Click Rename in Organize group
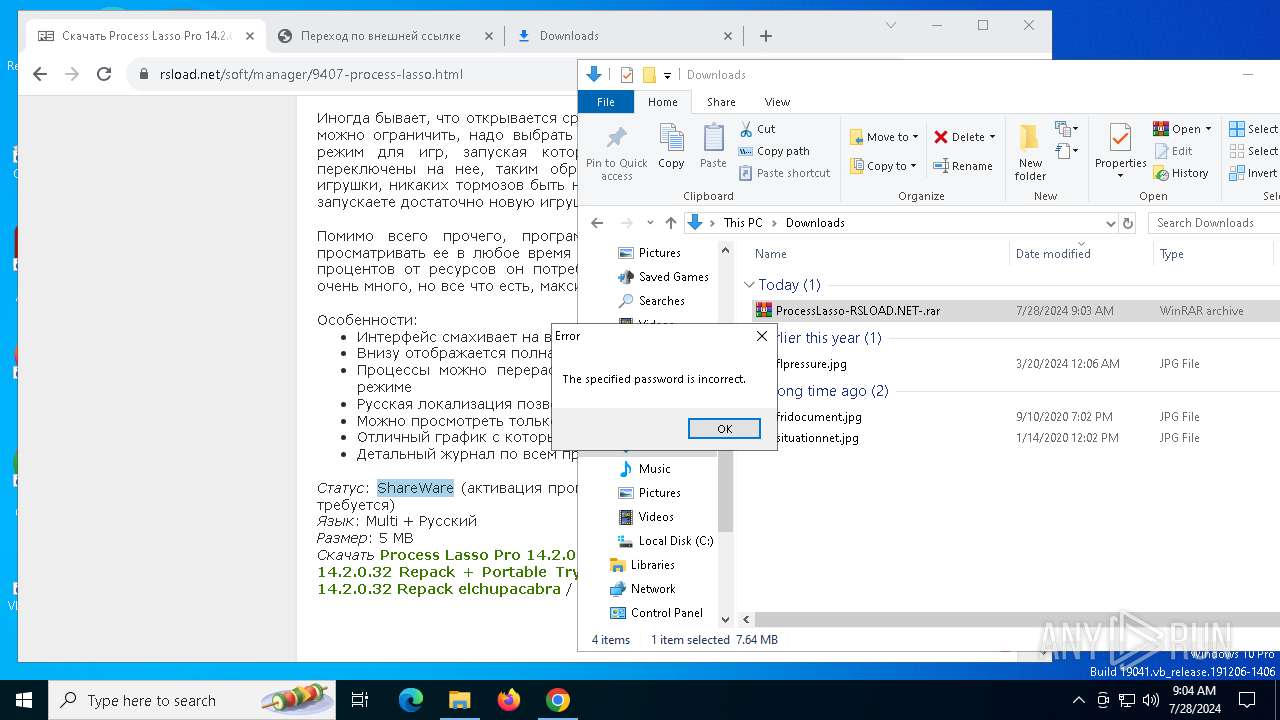The width and height of the screenshot is (1280, 720). coord(962,166)
